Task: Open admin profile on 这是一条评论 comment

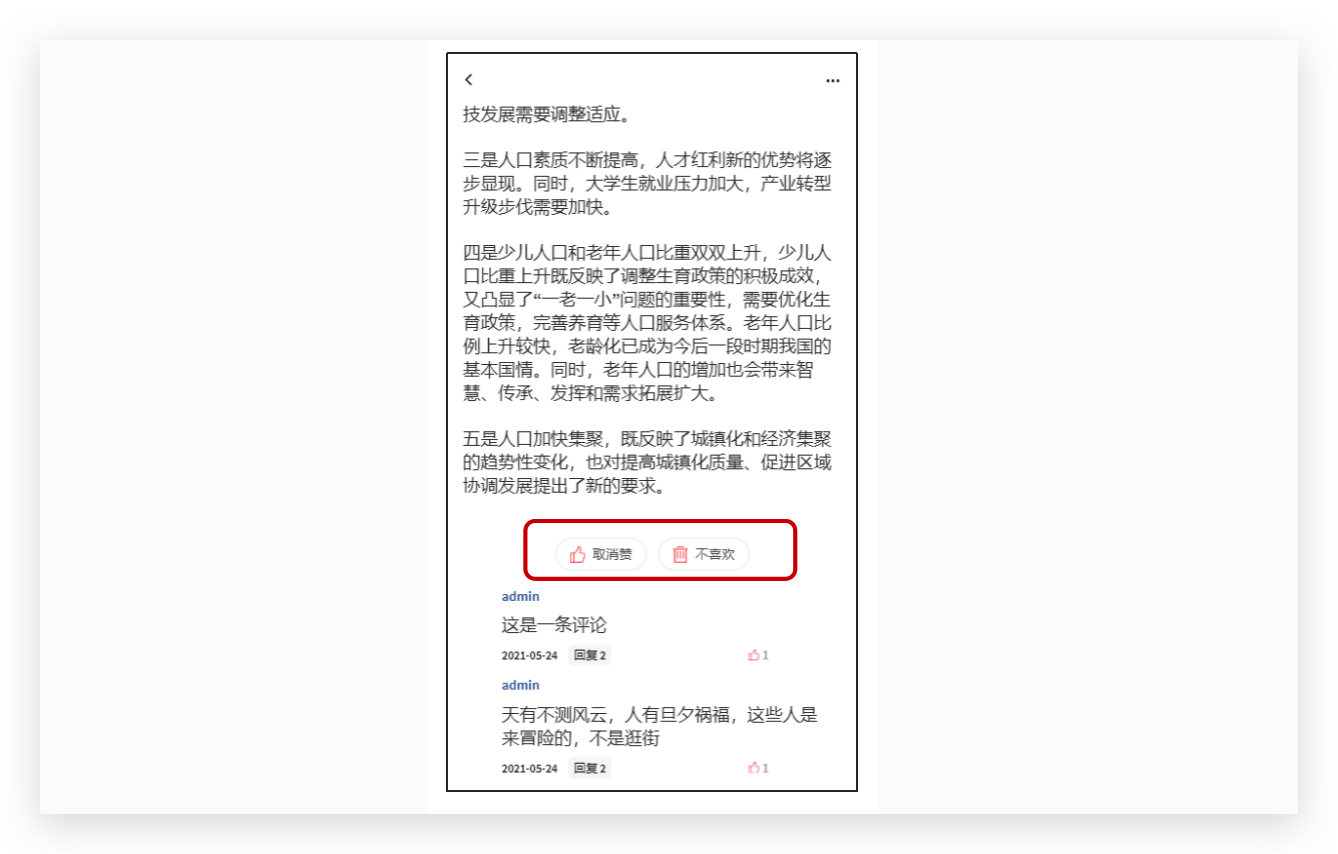Action: [x=520, y=597]
